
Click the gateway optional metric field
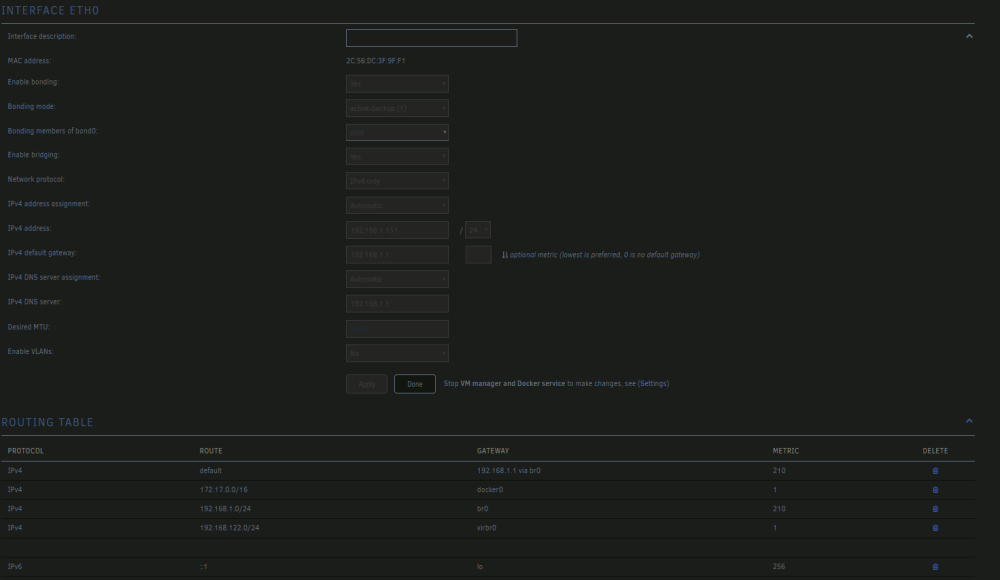(478, 255)
